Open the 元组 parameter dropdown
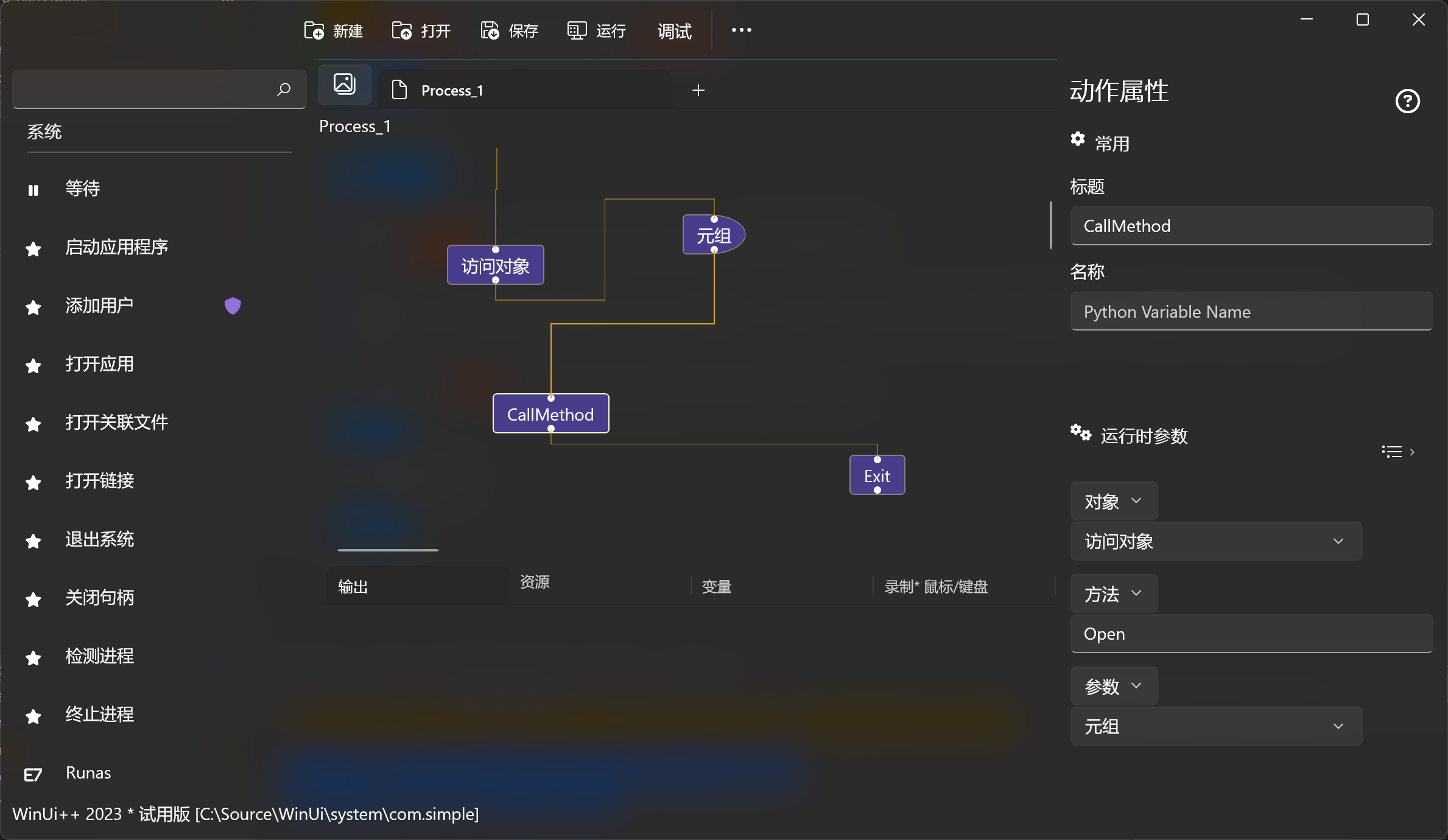Image resolution: width=1448 pixels, height=840 pixels. click(1216, 726)
